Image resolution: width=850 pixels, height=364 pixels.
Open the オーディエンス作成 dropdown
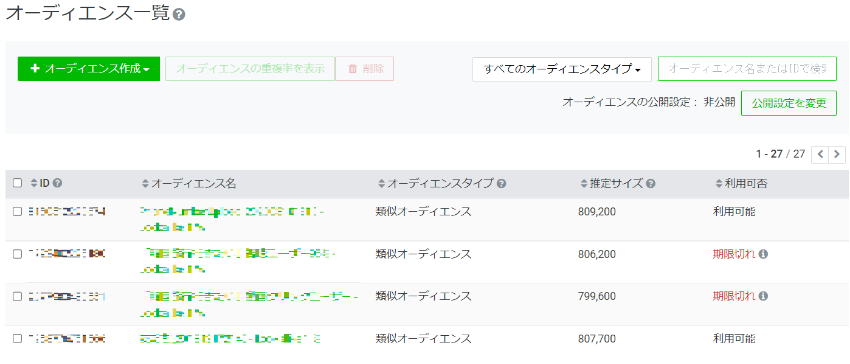click(x=89, y=69)
